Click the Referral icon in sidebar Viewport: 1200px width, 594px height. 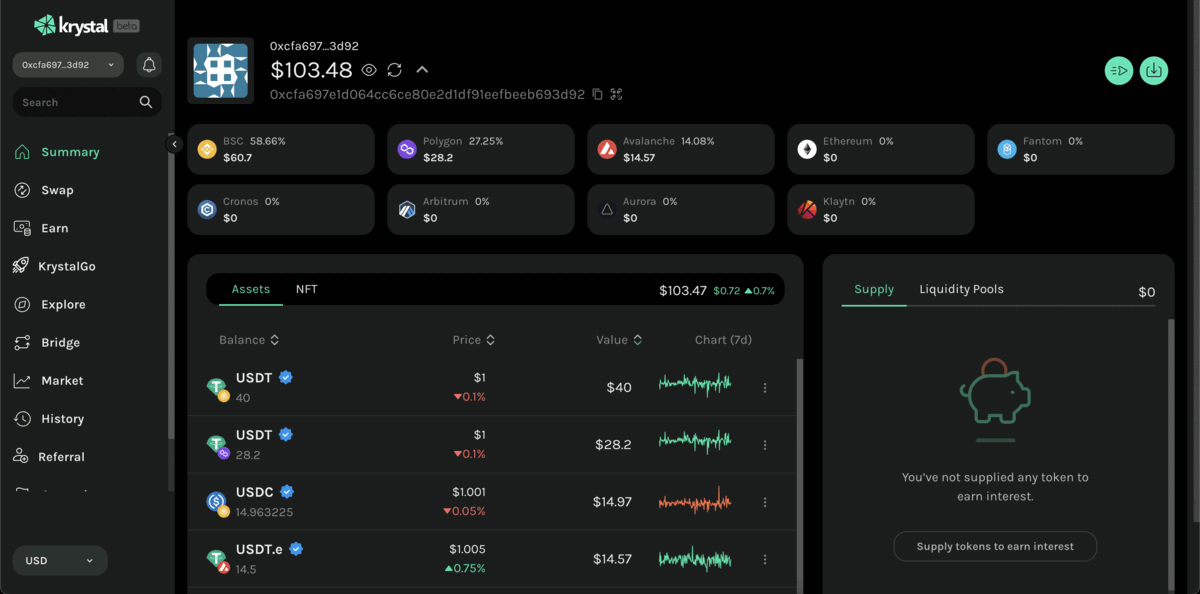21,457
